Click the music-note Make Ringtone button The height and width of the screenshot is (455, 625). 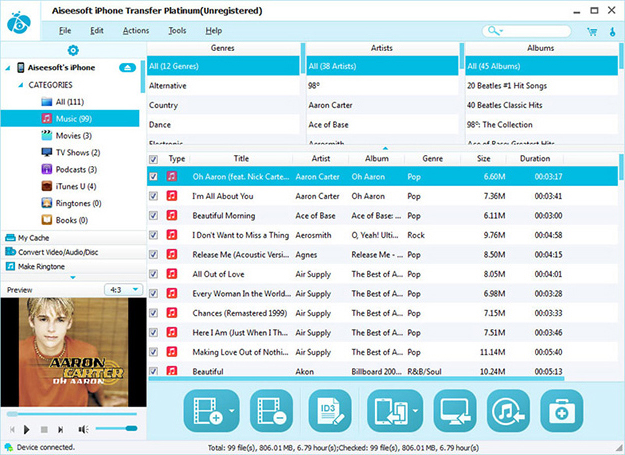[508, 411]
